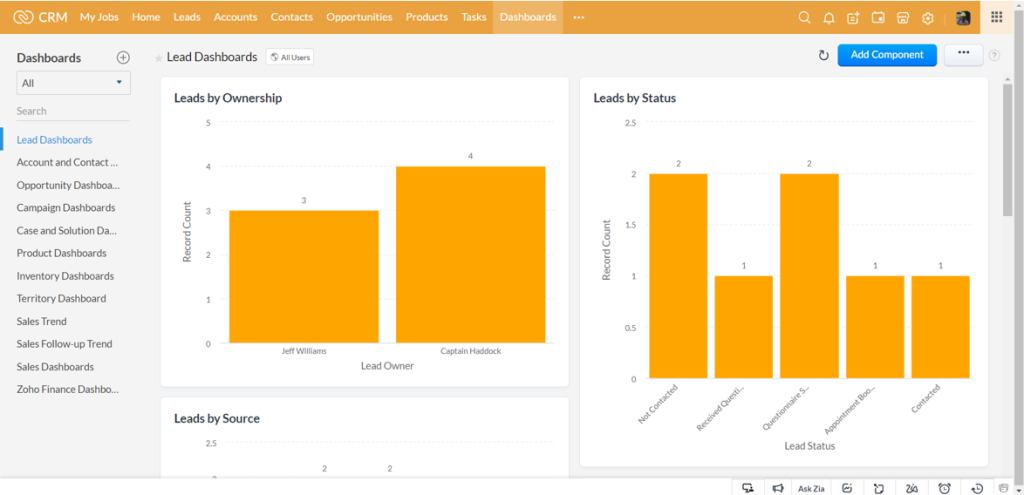This screenshot has width=1024, height=495.
Task: Click the Leads by Ownership title
Action: coord(228,98)
